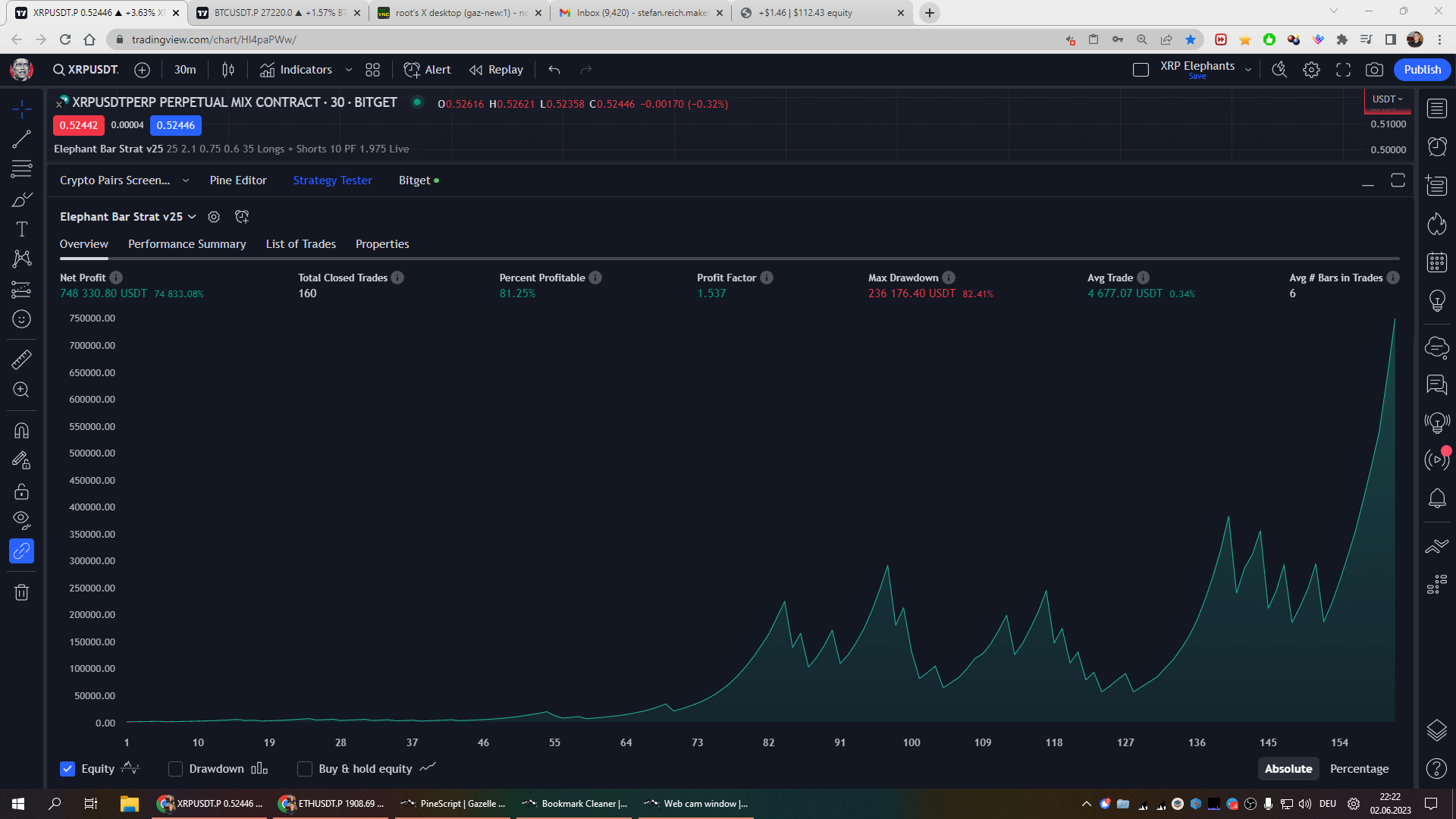Select the ruler measure tool
The width and height of the screenshot is (1456, 819).
(x=21, y=359)
